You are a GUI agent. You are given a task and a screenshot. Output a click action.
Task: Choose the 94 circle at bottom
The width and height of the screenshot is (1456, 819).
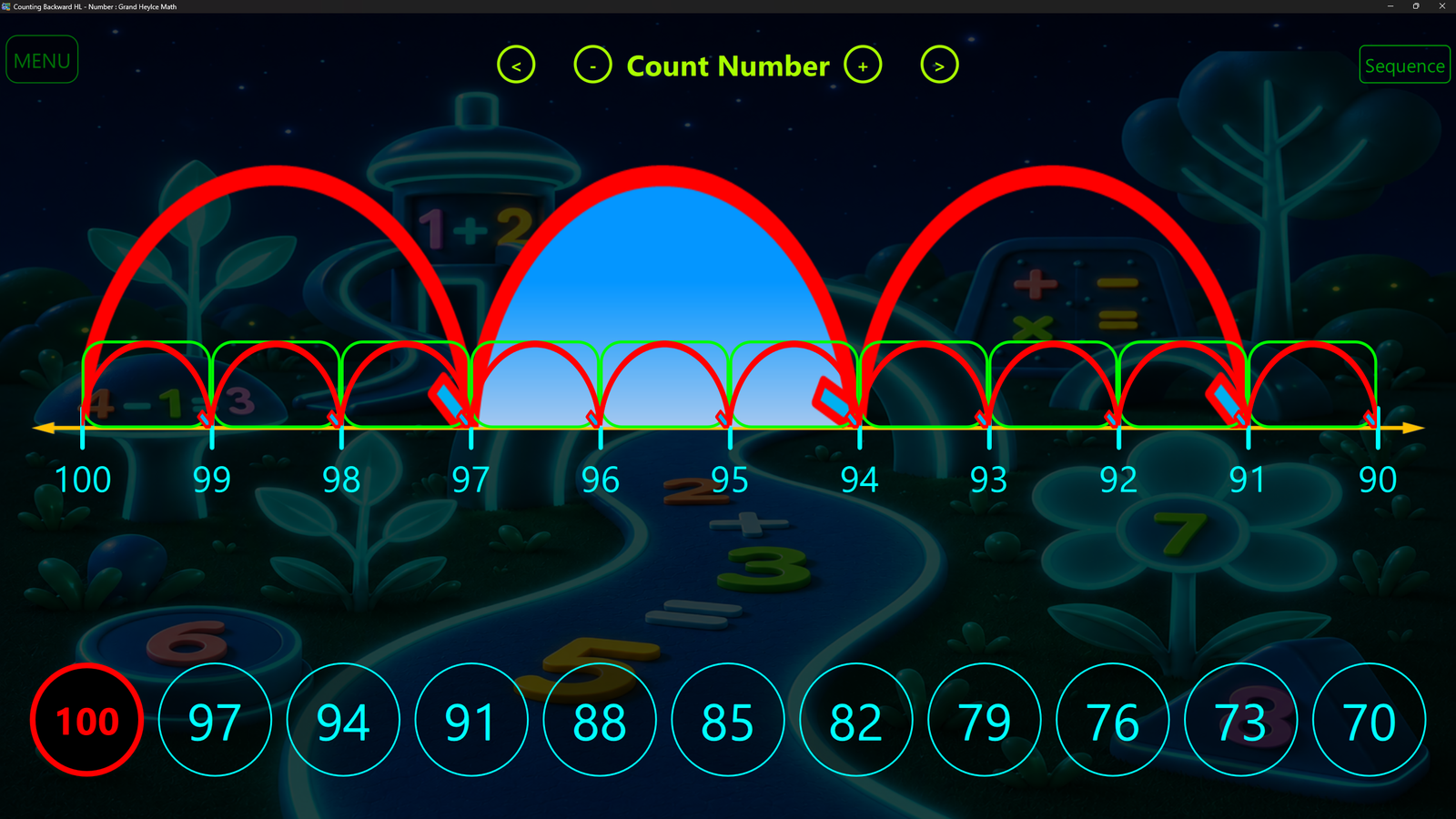[x=343, y=720]
